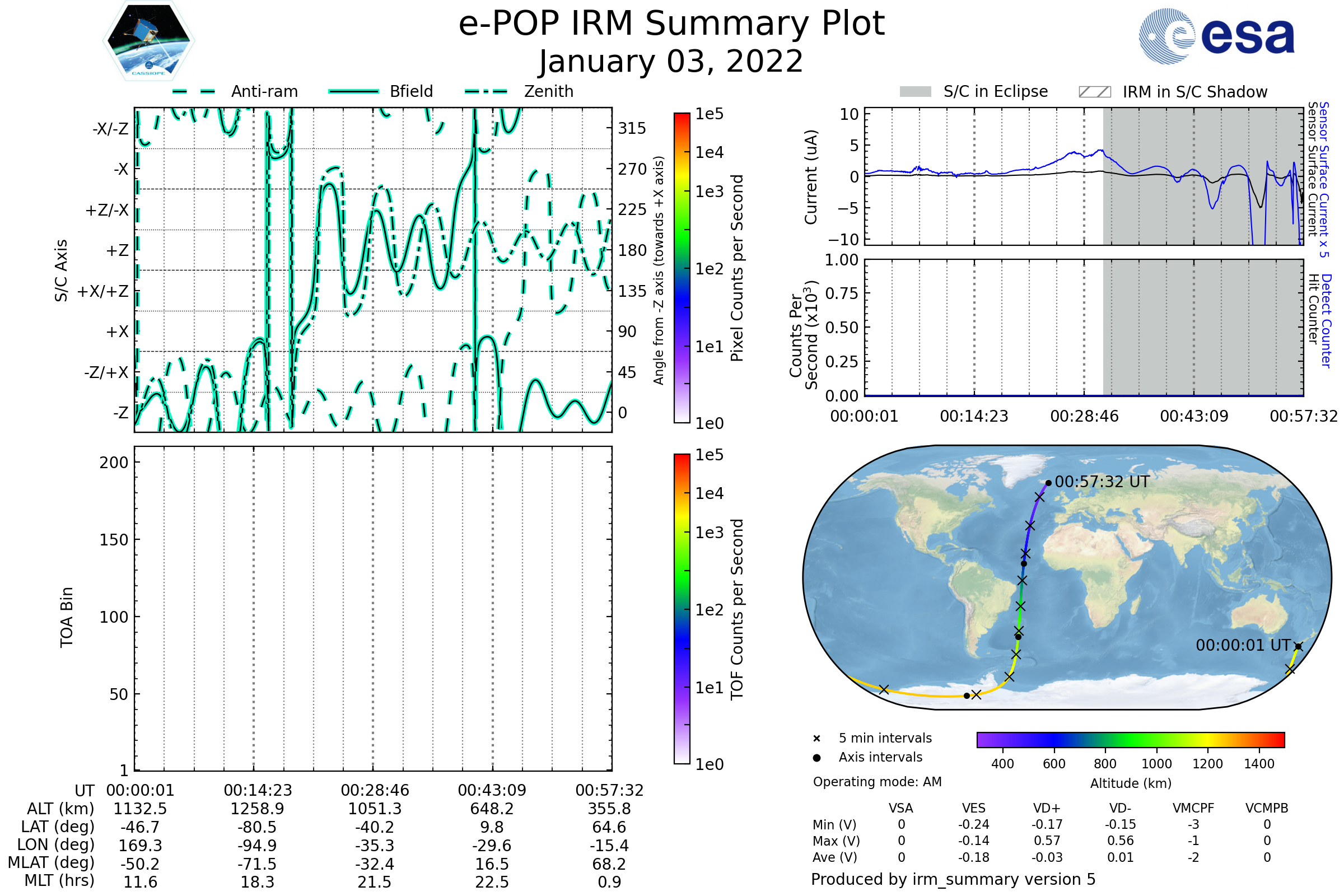The height and width of the screenshot is (896, 1344).
Task: Click the January 03, 2022 date text
Action: coord(671,62)
